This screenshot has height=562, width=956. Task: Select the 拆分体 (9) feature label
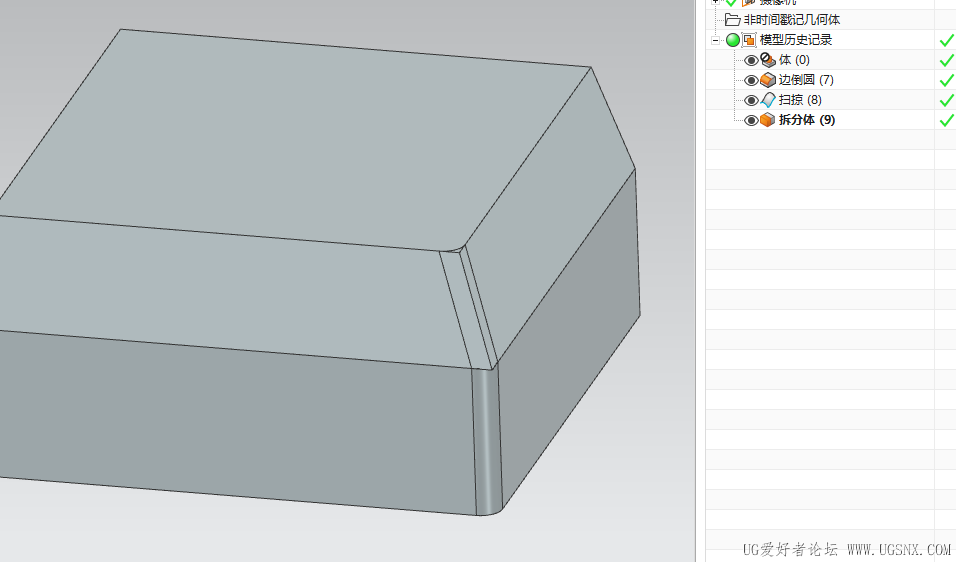pos(807,120)
